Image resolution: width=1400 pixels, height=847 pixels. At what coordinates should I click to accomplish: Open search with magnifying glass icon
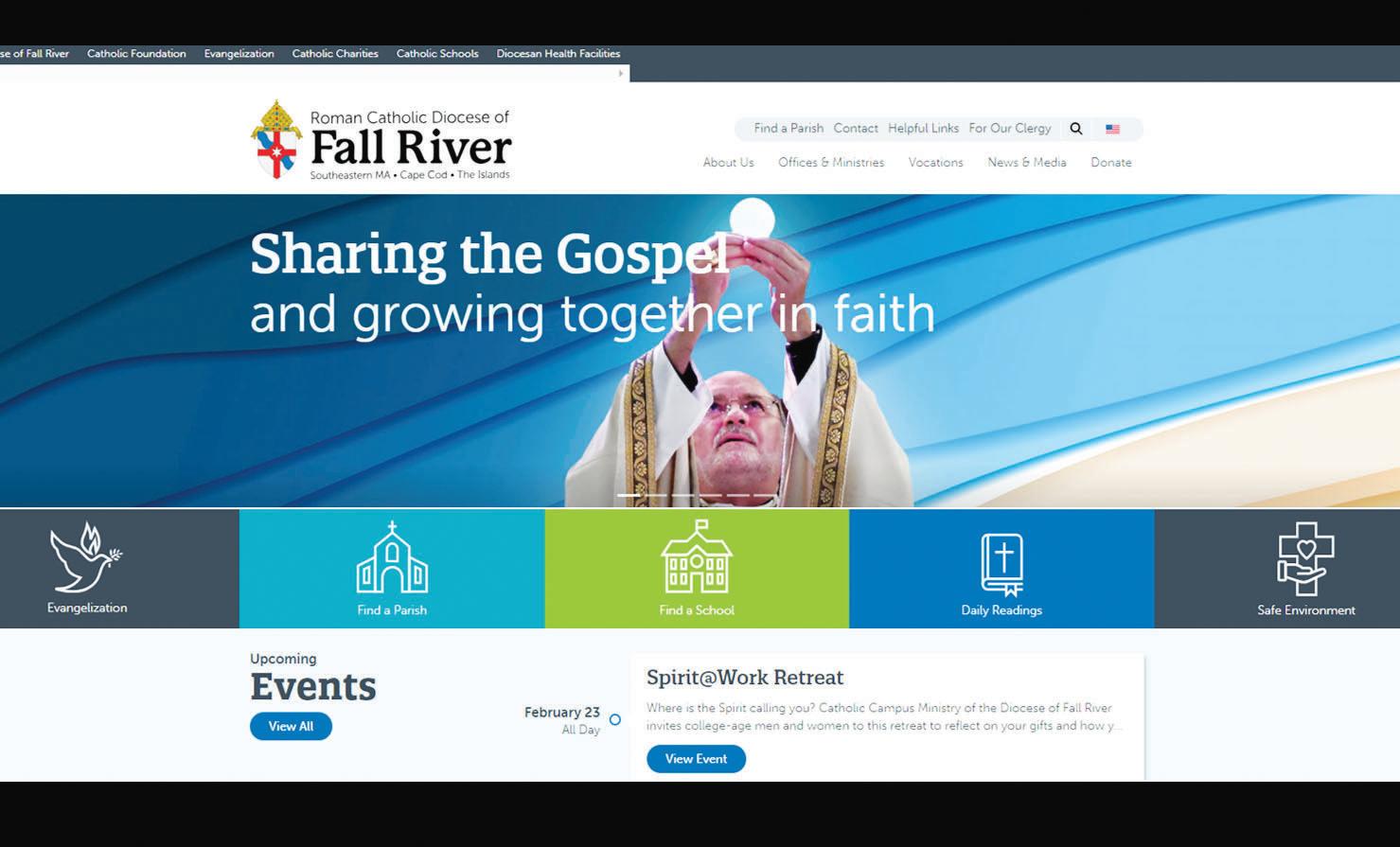pyautogui.click(x=1076, y=129)
